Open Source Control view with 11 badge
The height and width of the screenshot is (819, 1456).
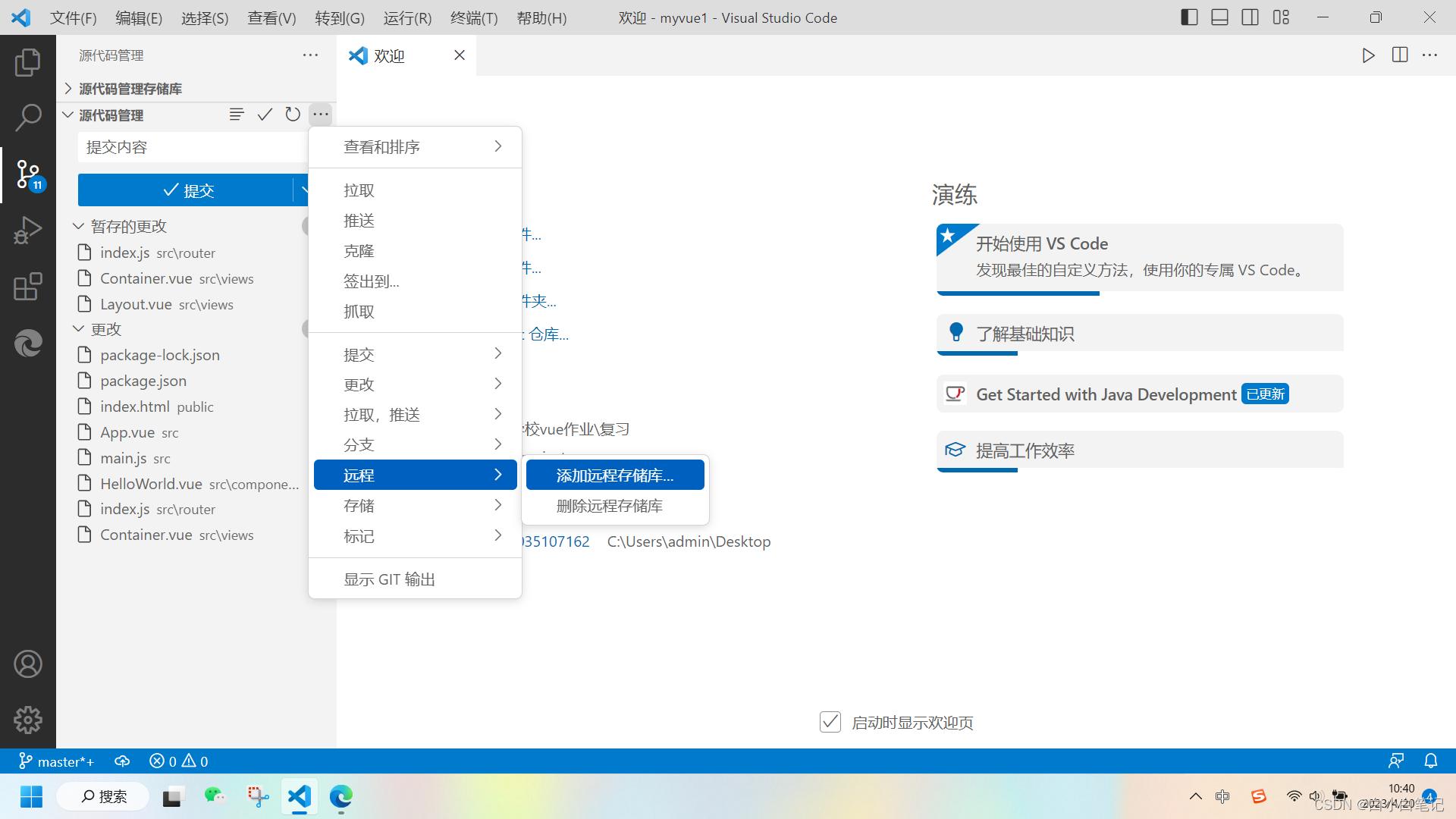click(x=30, y=175)
